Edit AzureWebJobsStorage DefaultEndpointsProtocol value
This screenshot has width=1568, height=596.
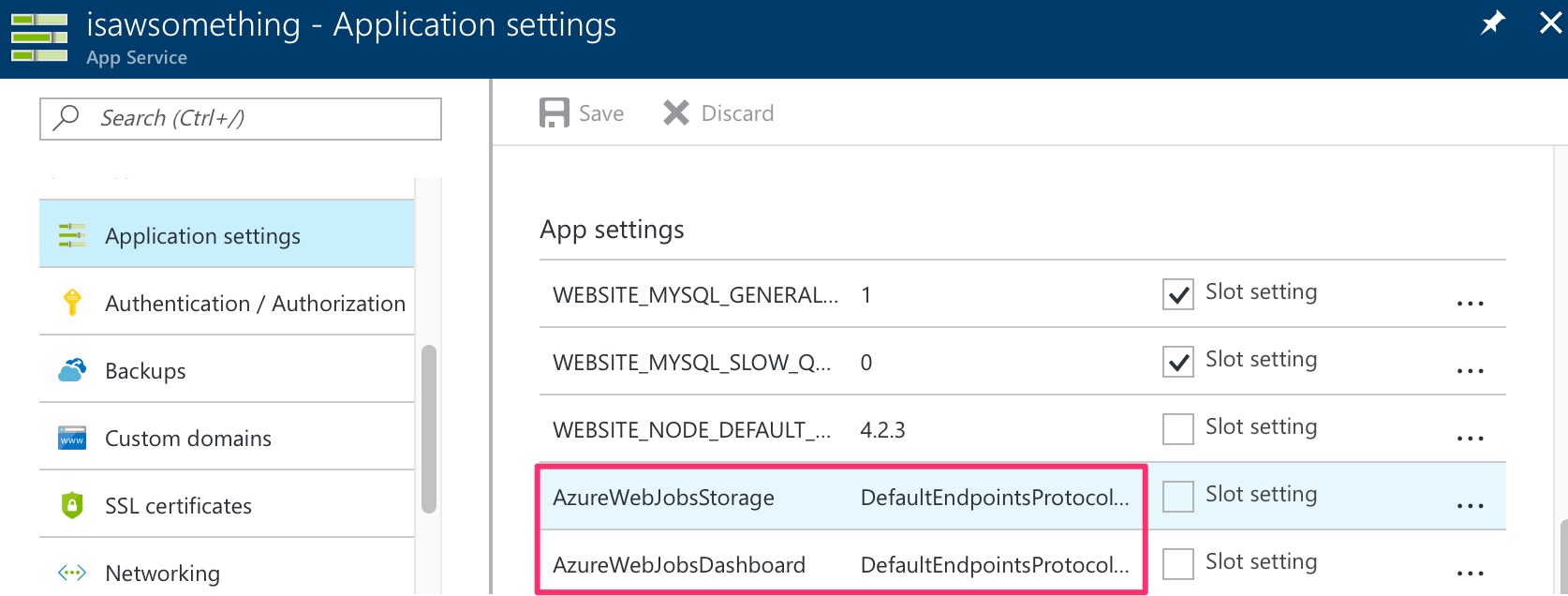995,498
